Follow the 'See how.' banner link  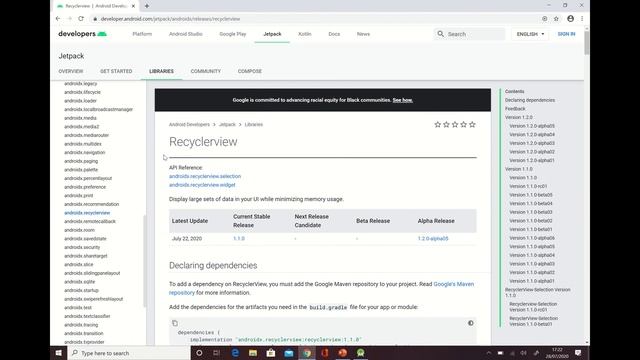402,100
